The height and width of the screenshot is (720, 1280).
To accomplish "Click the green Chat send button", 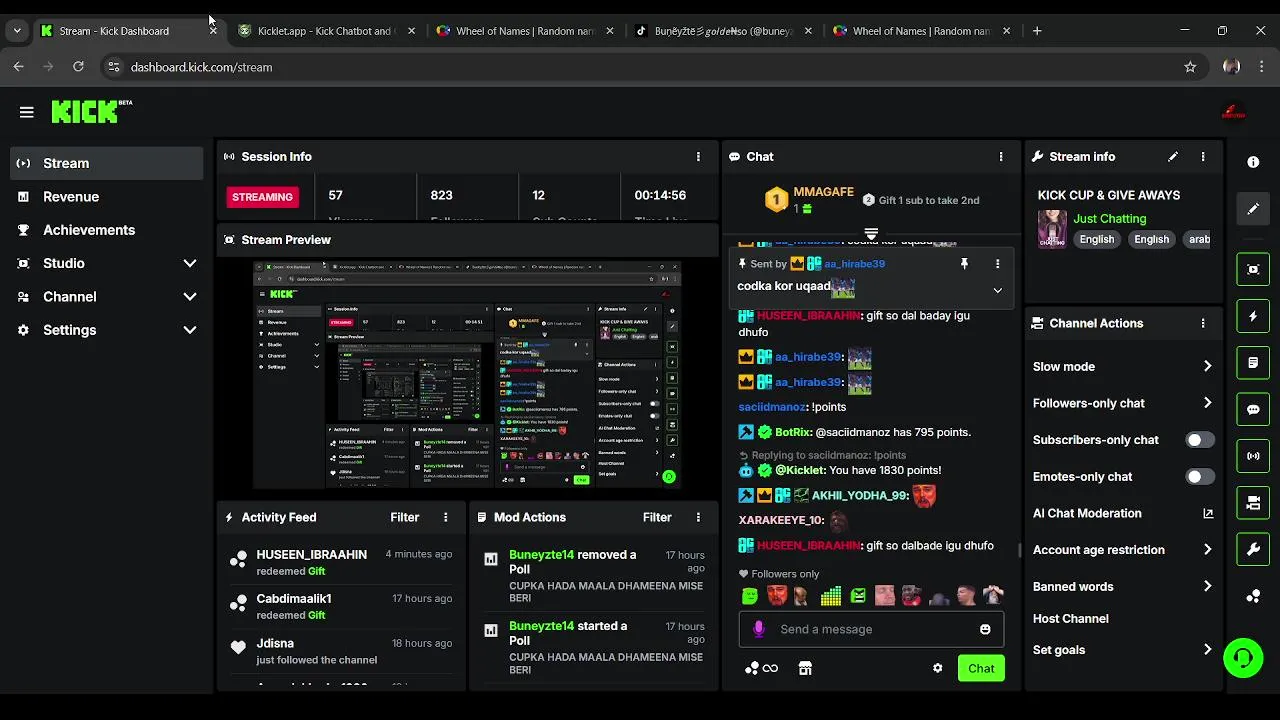I will (981, 668).
